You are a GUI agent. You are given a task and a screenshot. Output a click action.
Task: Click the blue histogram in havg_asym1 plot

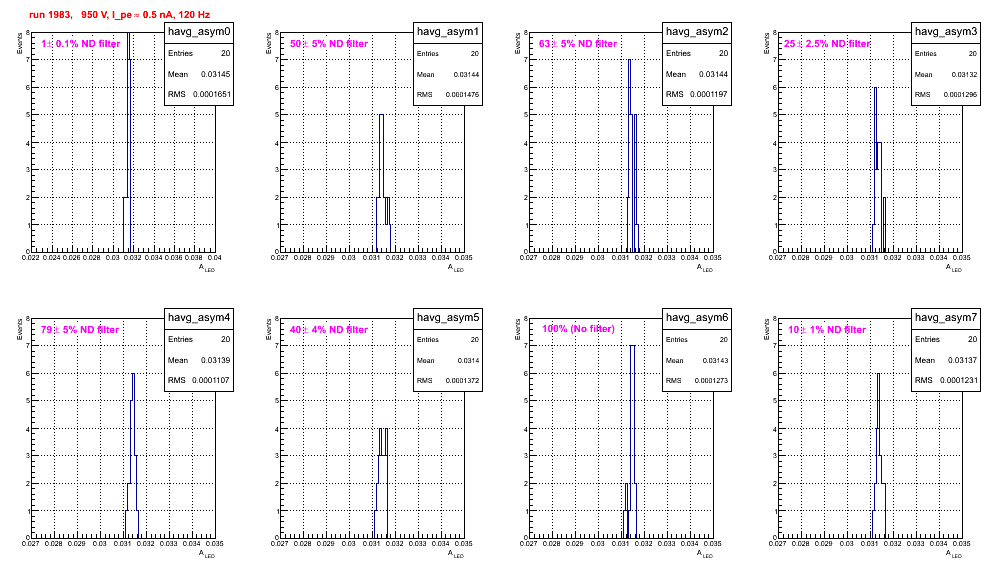pos(382,184)
